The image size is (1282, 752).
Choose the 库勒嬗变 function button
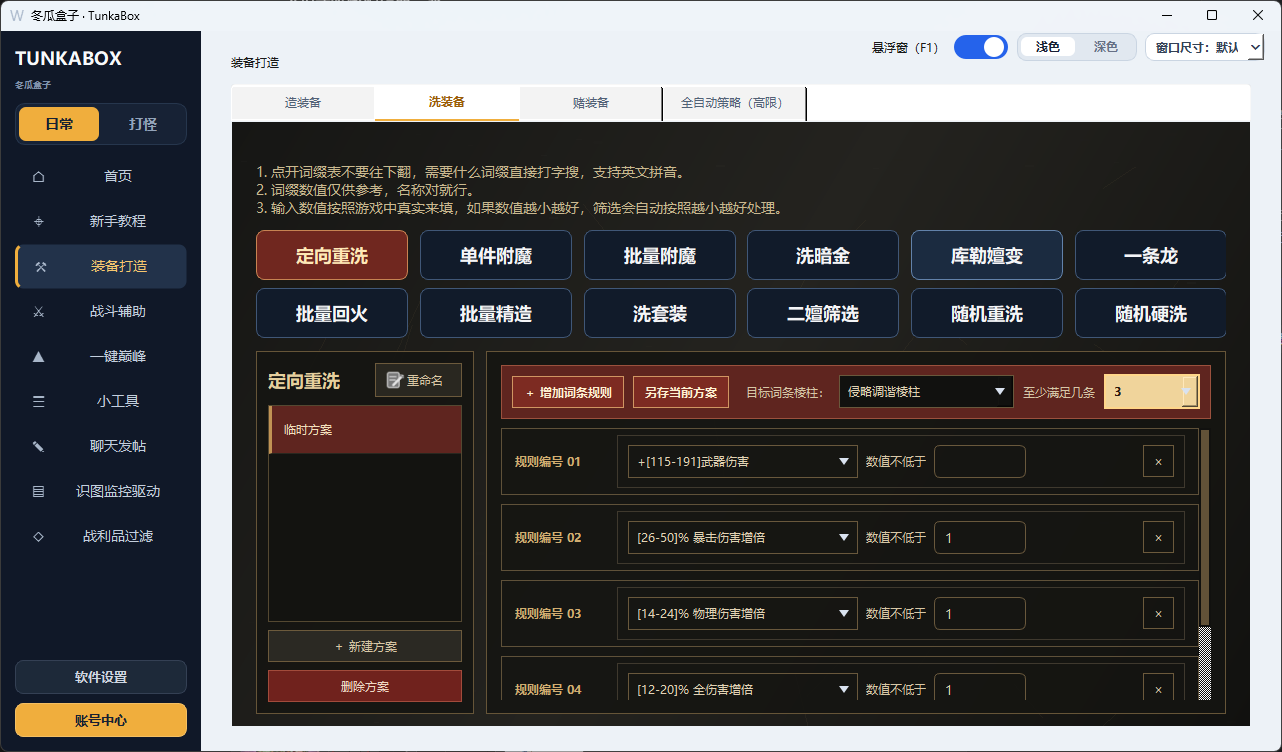(x=987, y=255)
